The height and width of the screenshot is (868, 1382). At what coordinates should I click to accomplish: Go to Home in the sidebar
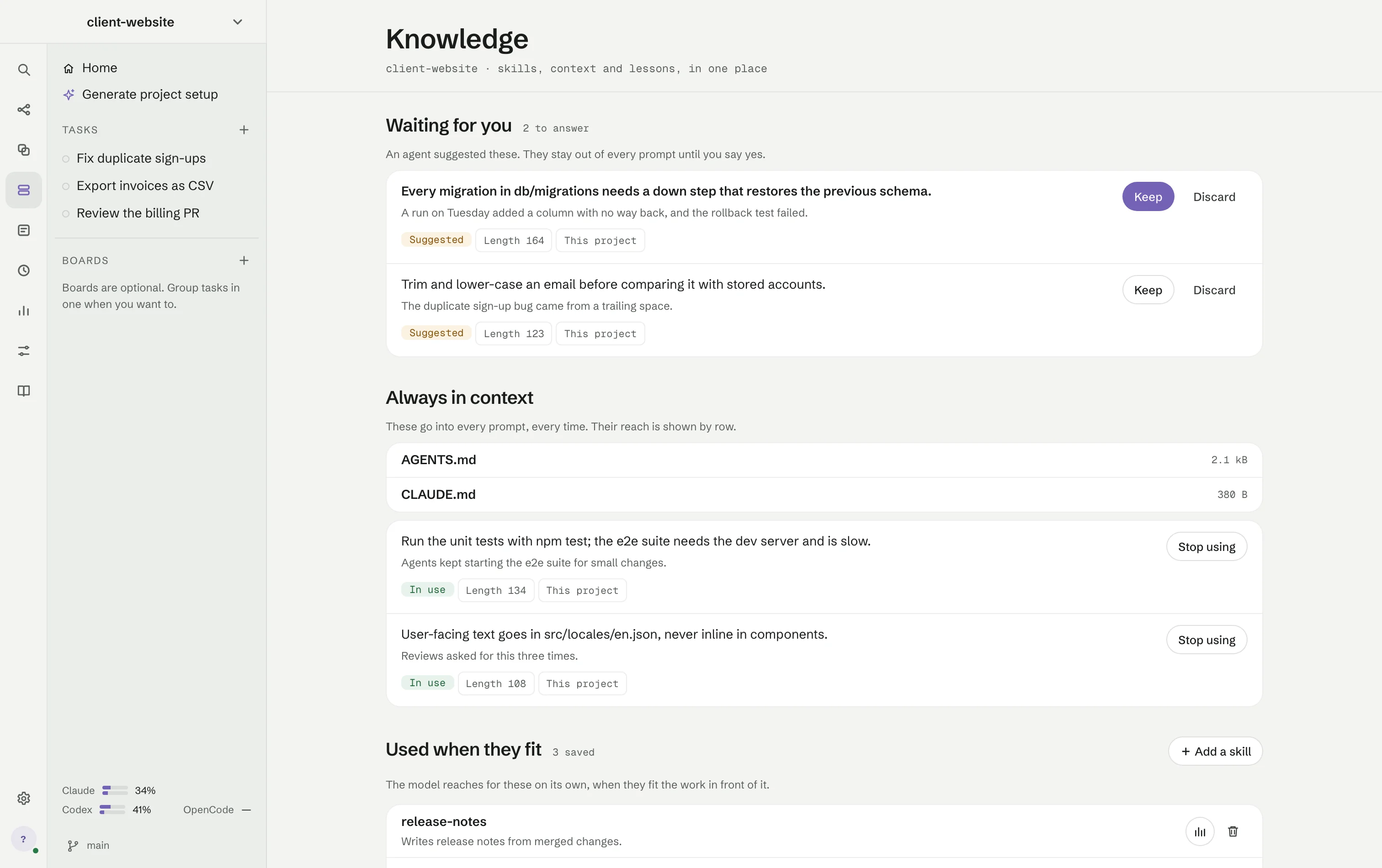(99, 68)
